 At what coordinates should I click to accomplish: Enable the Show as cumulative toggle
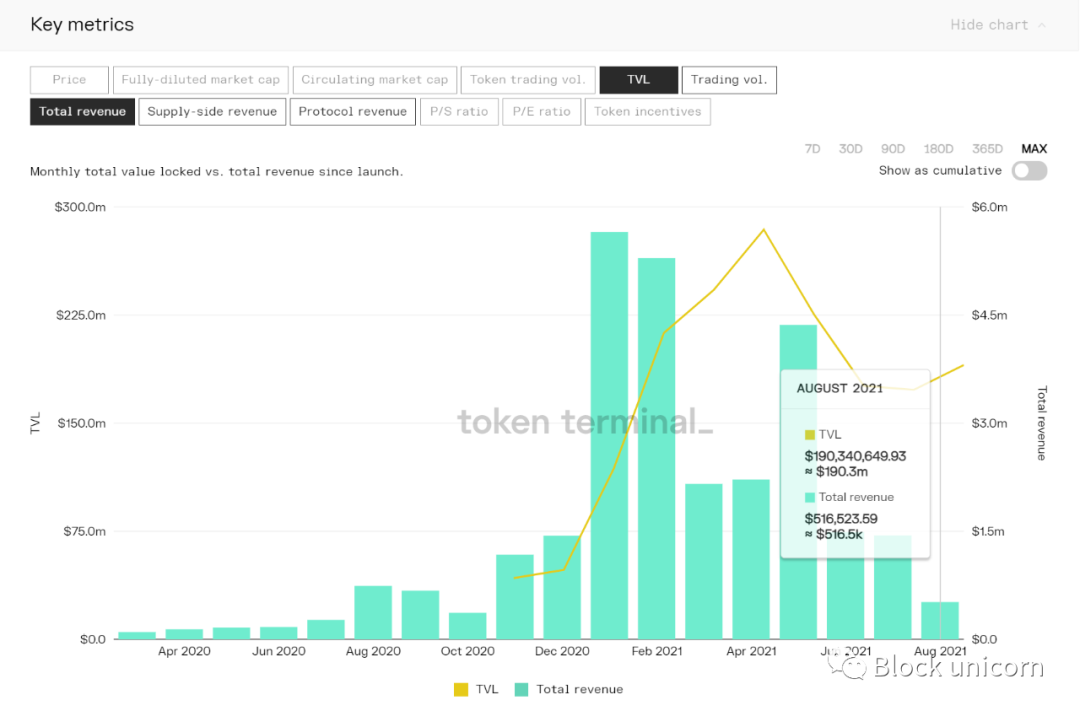pyautogui.click(x=1029, y=170)
